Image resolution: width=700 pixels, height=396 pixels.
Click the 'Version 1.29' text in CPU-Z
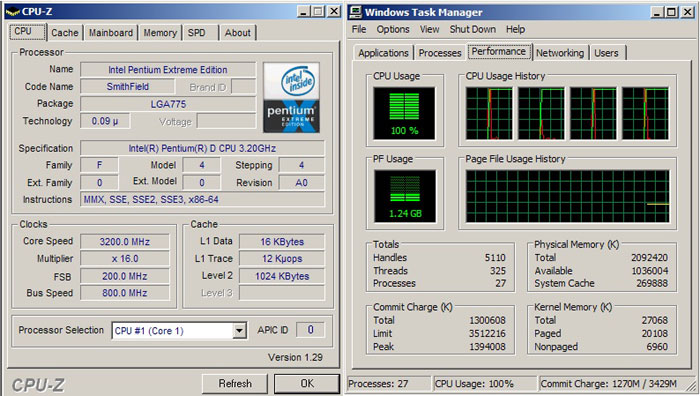tap(295, 357)
